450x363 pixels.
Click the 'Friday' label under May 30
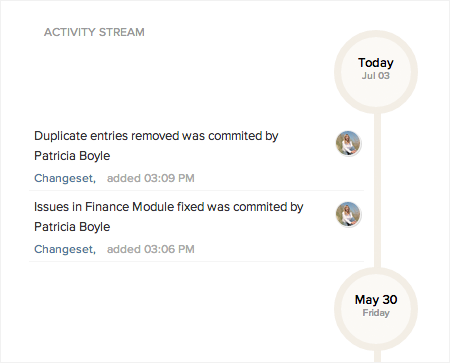point(376,313)
